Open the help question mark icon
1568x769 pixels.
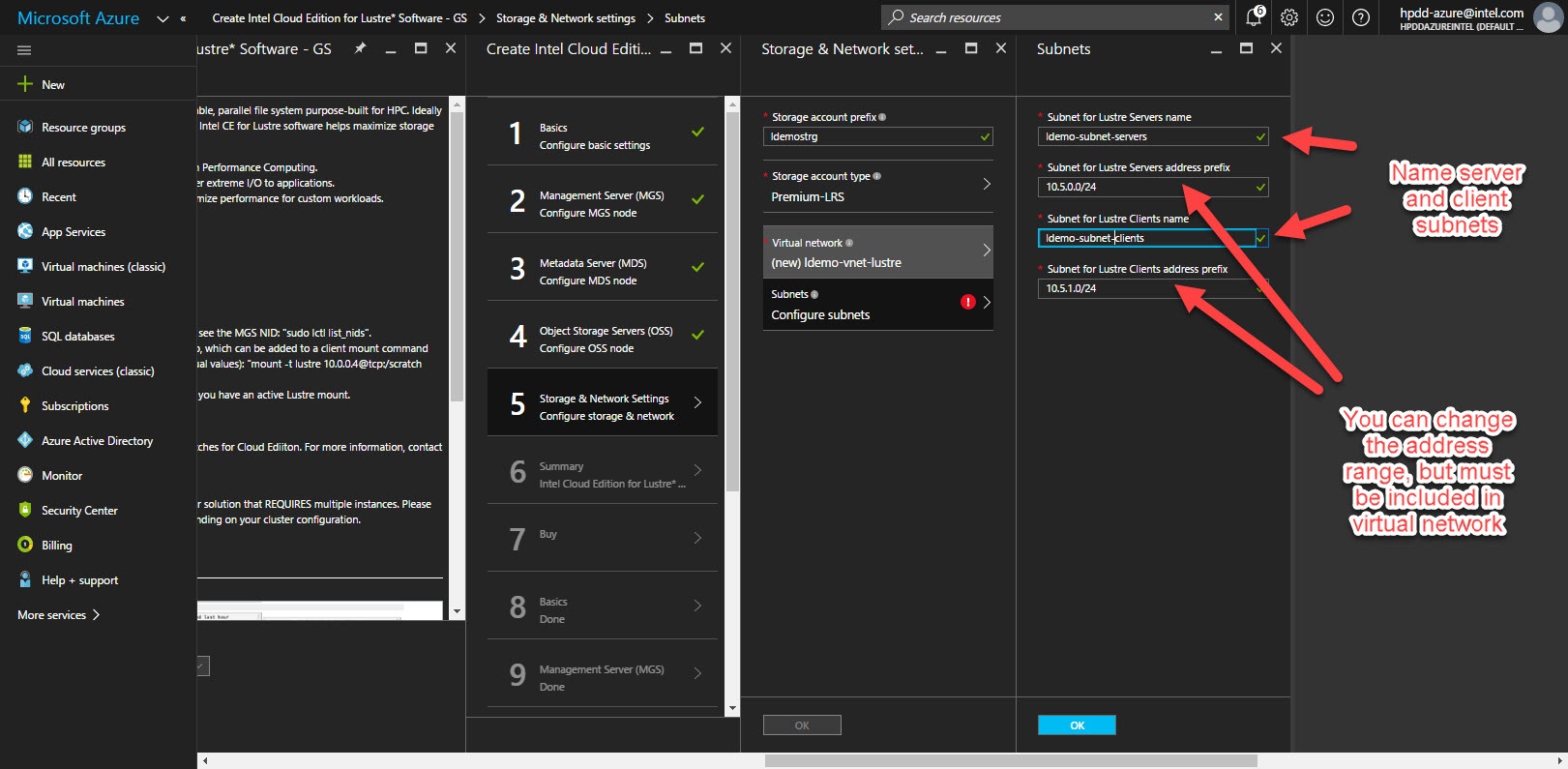coord(1361,17)
